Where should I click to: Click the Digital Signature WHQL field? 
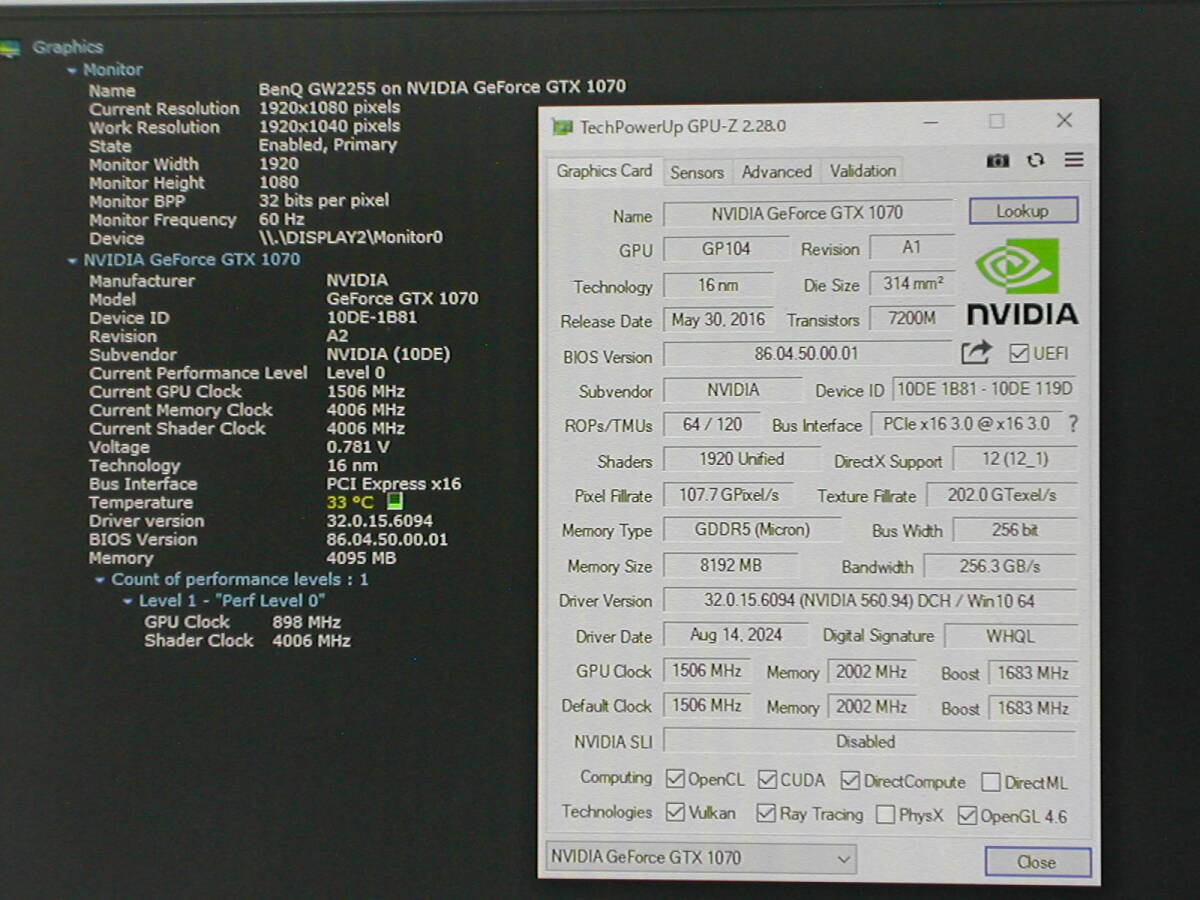(x=1011, y=636)
